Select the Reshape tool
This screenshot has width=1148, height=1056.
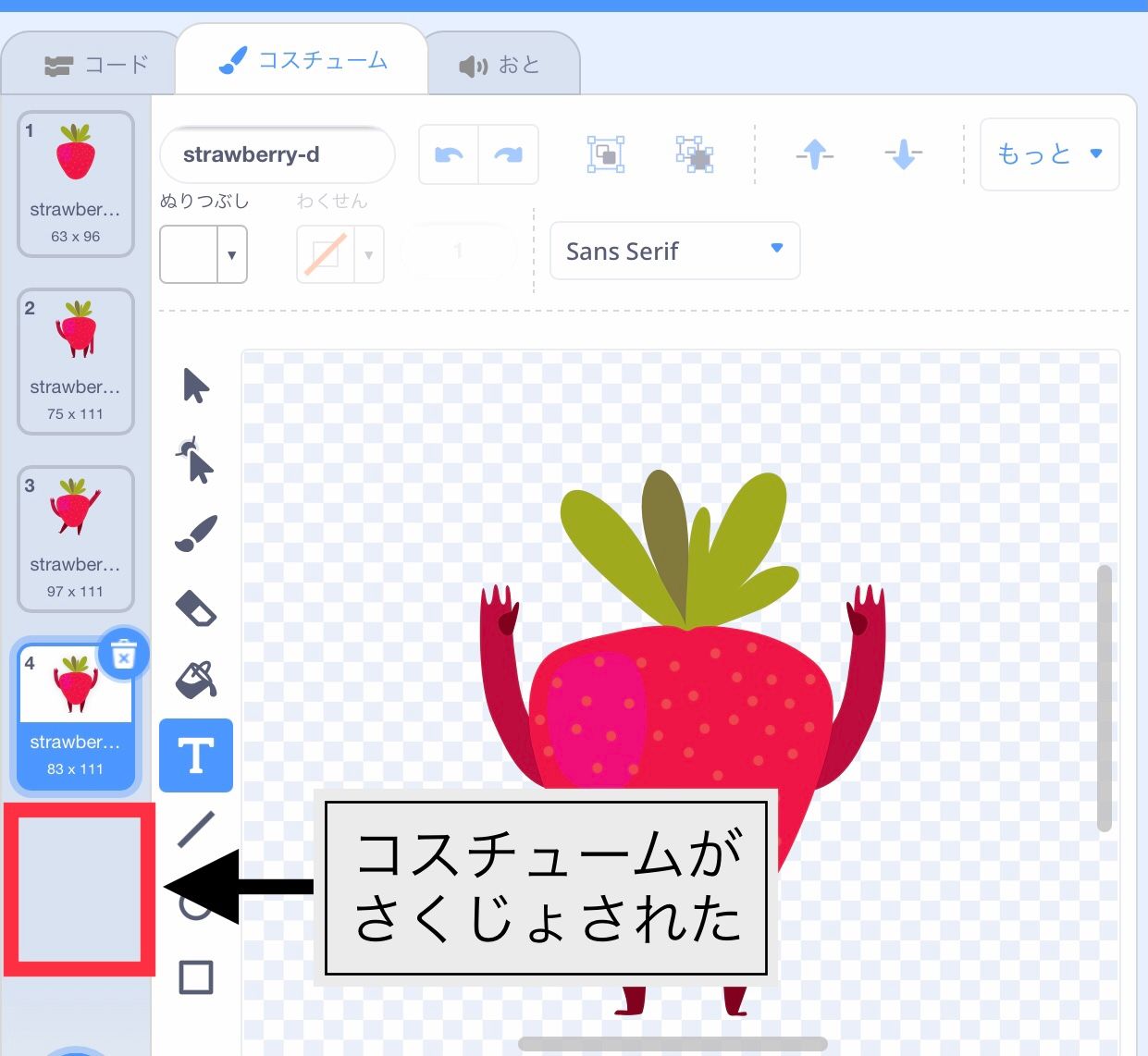point(195,460)
